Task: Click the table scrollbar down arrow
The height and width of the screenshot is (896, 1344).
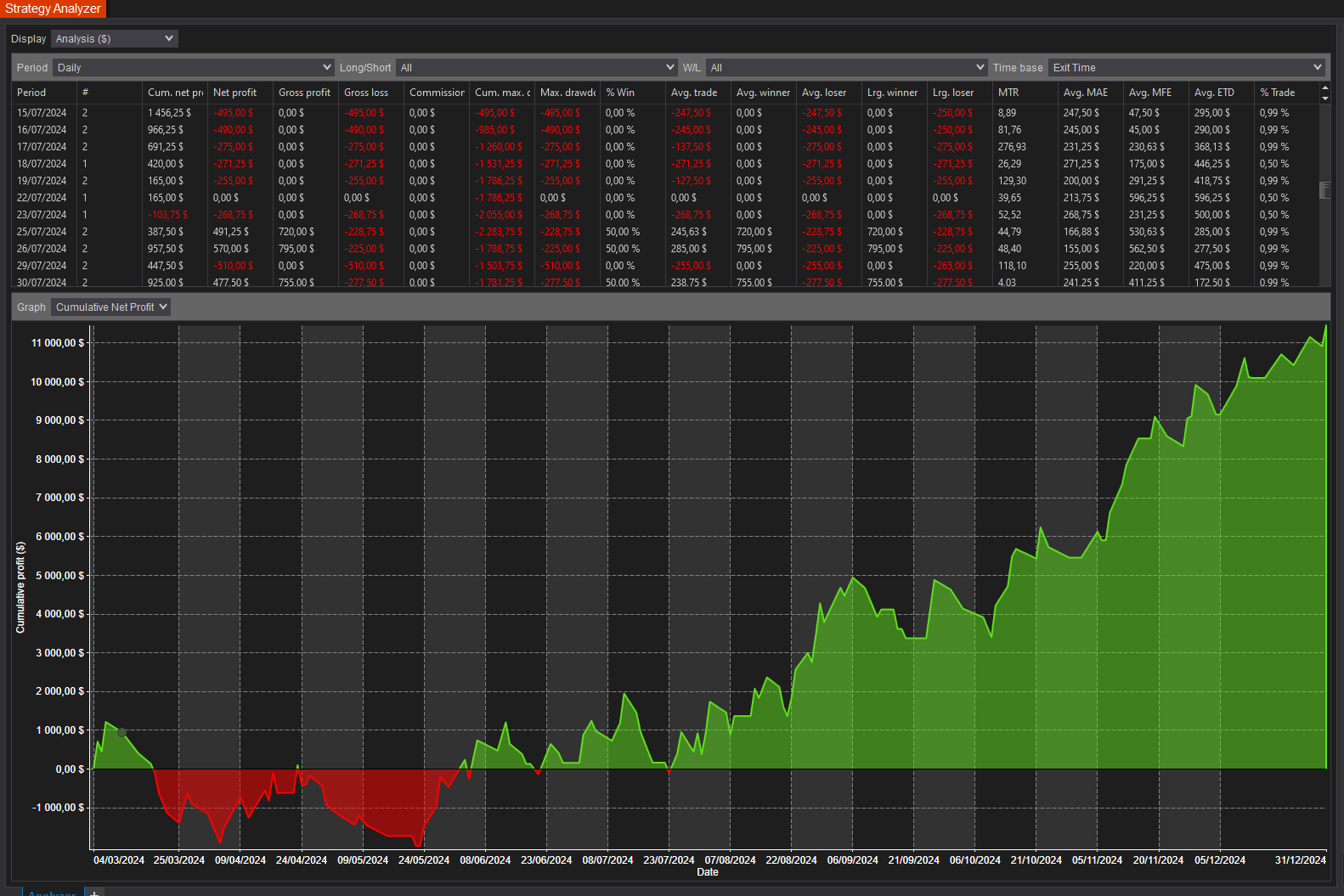Action: (1325, 99)
